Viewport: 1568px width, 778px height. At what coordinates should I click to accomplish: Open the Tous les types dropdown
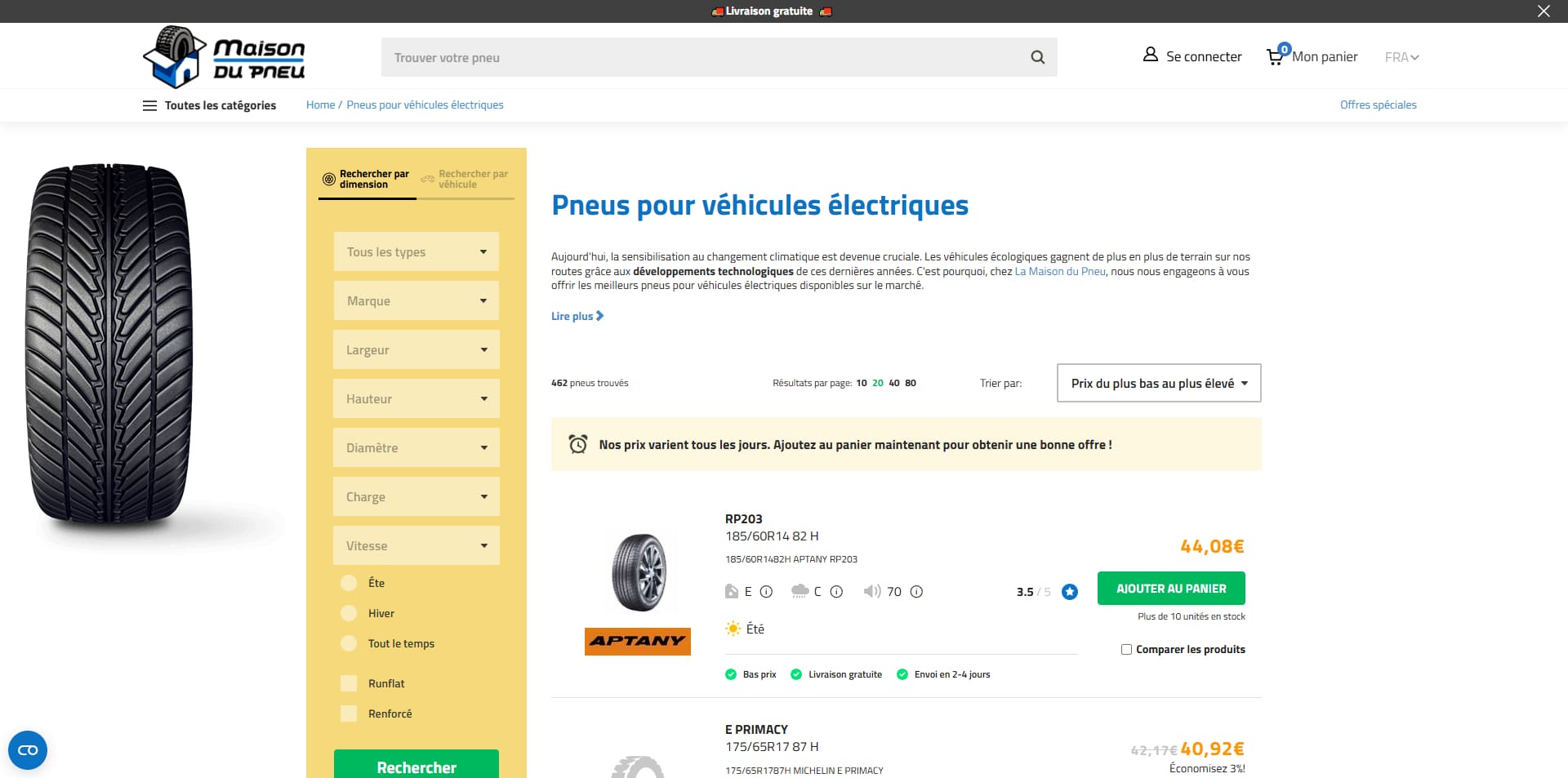coord(416,251)
